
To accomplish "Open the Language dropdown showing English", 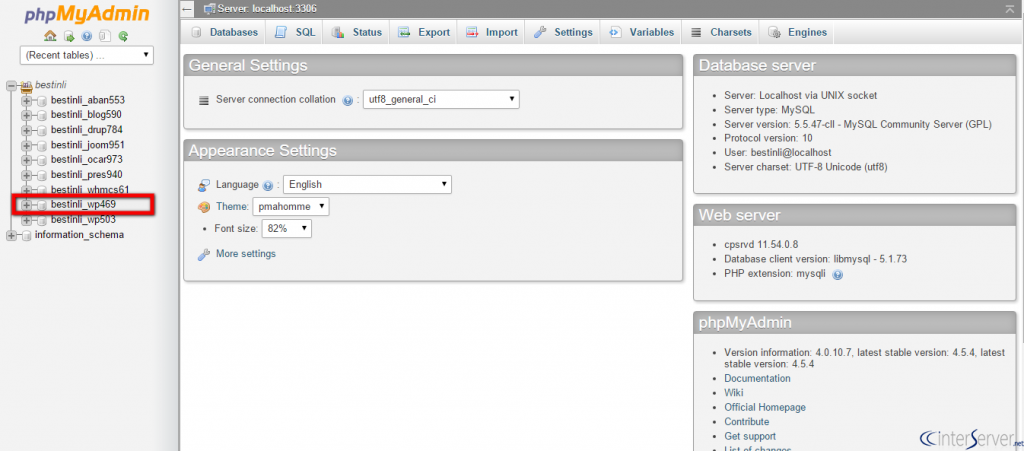I will [x=367, y=185].
